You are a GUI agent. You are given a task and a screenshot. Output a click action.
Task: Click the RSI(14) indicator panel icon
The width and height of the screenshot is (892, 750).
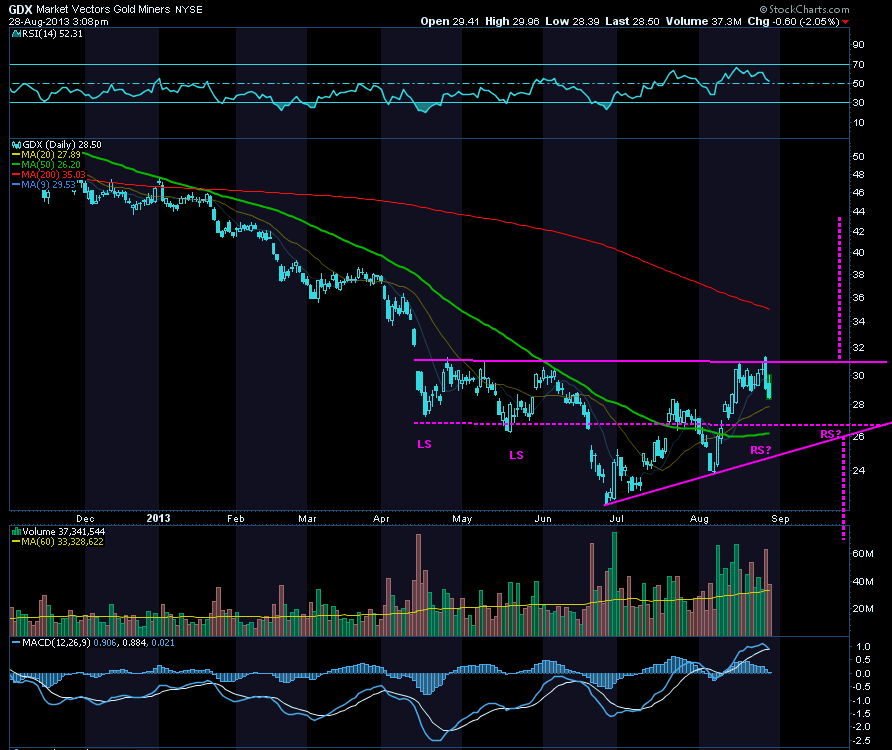click(x=17, y=34)
